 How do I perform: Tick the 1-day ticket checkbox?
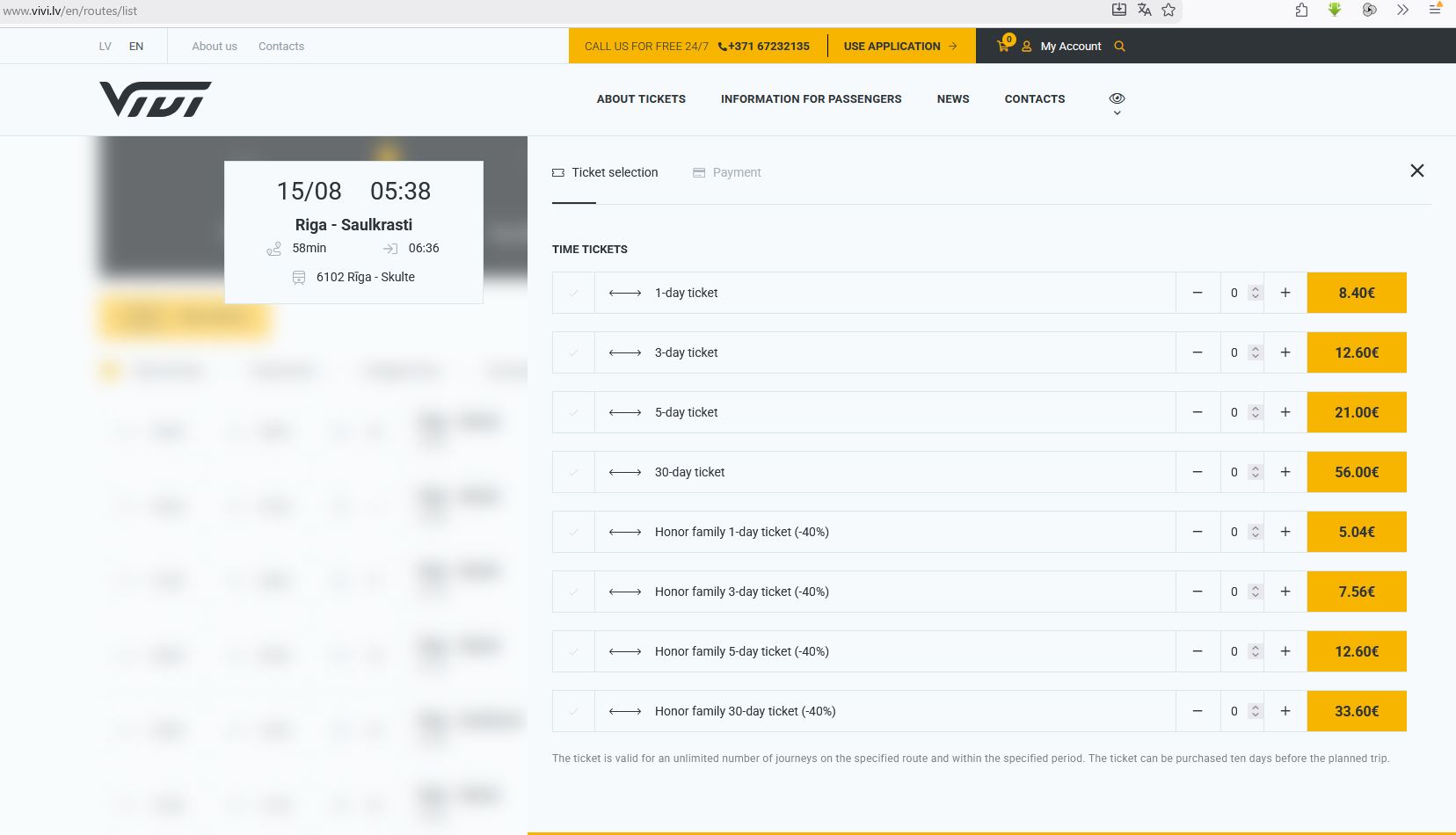coord(573,293)
